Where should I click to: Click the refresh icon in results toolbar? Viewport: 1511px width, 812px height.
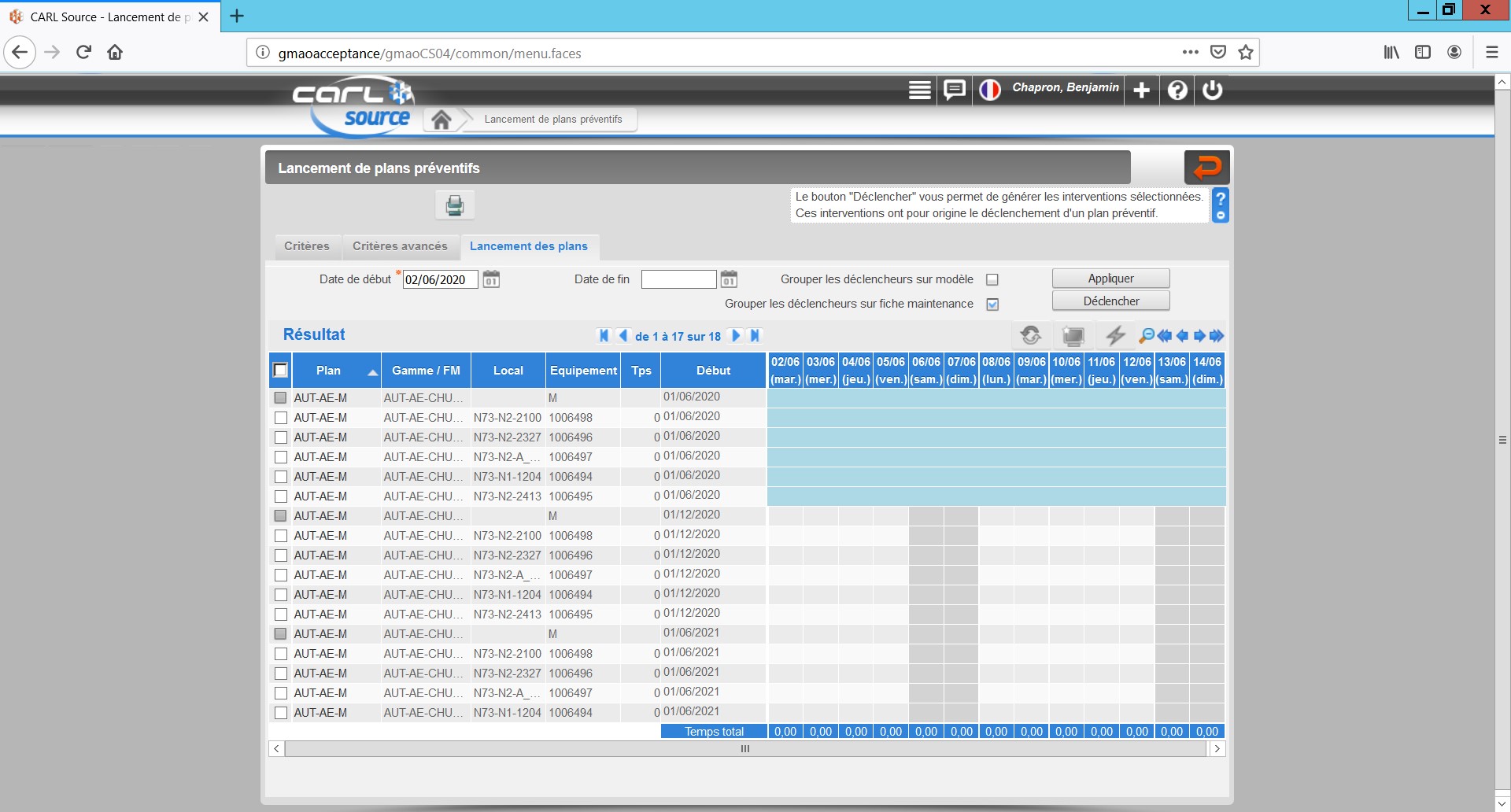pyautogui.click(x=1031, y=336)
